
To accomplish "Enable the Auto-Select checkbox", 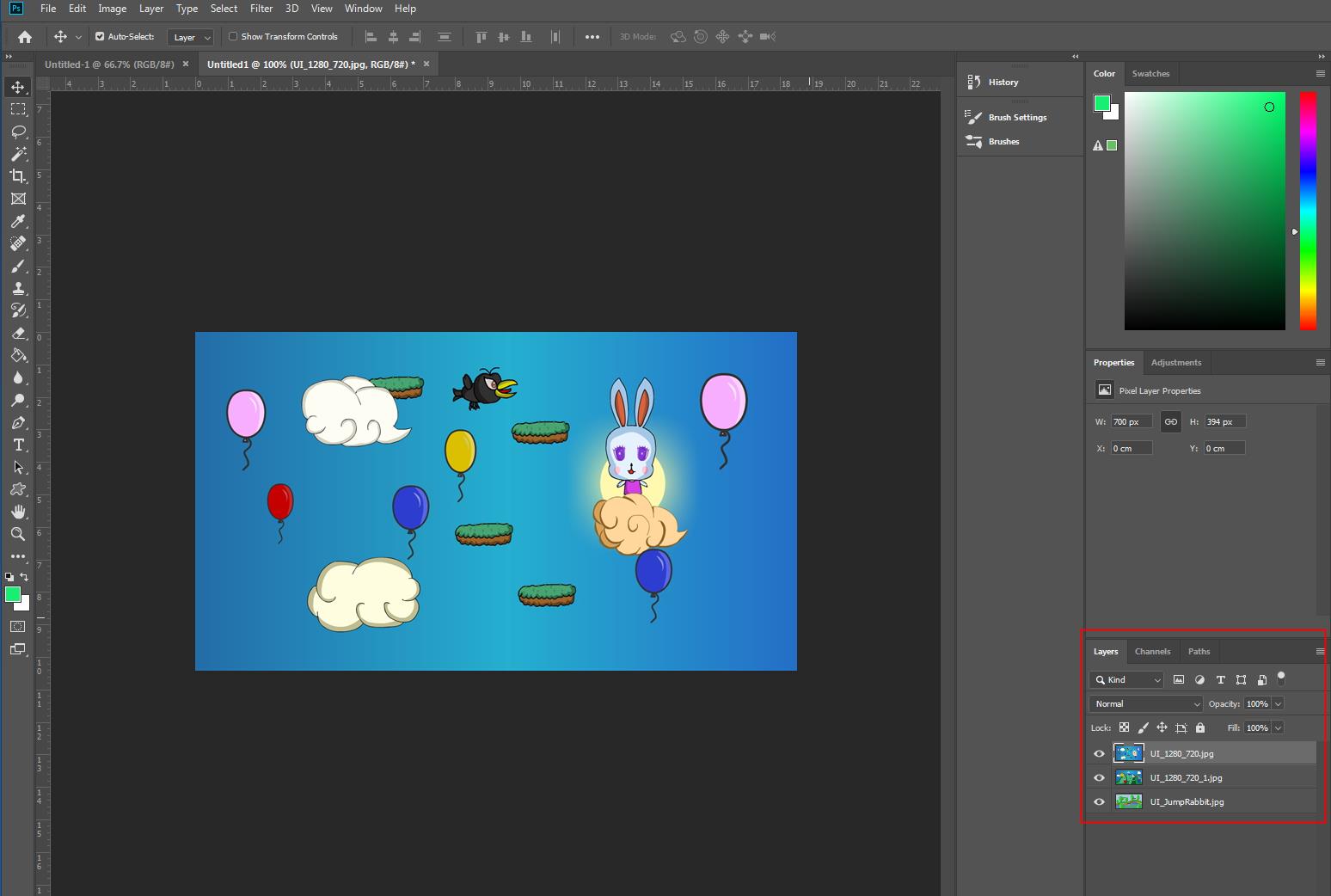I will [x=100, y=37].
